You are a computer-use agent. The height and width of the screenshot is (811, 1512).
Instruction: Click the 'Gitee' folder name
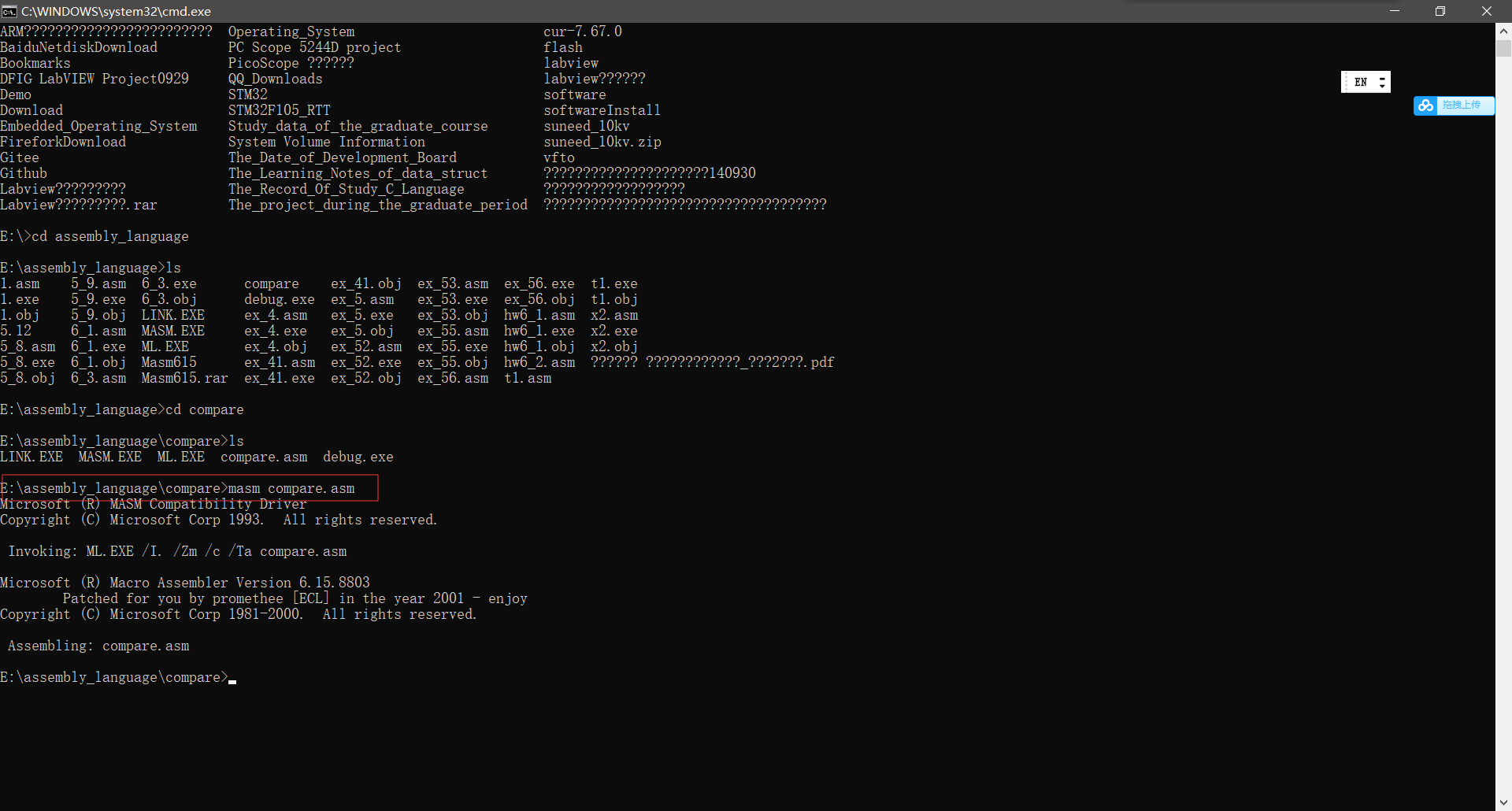[20, 157]
